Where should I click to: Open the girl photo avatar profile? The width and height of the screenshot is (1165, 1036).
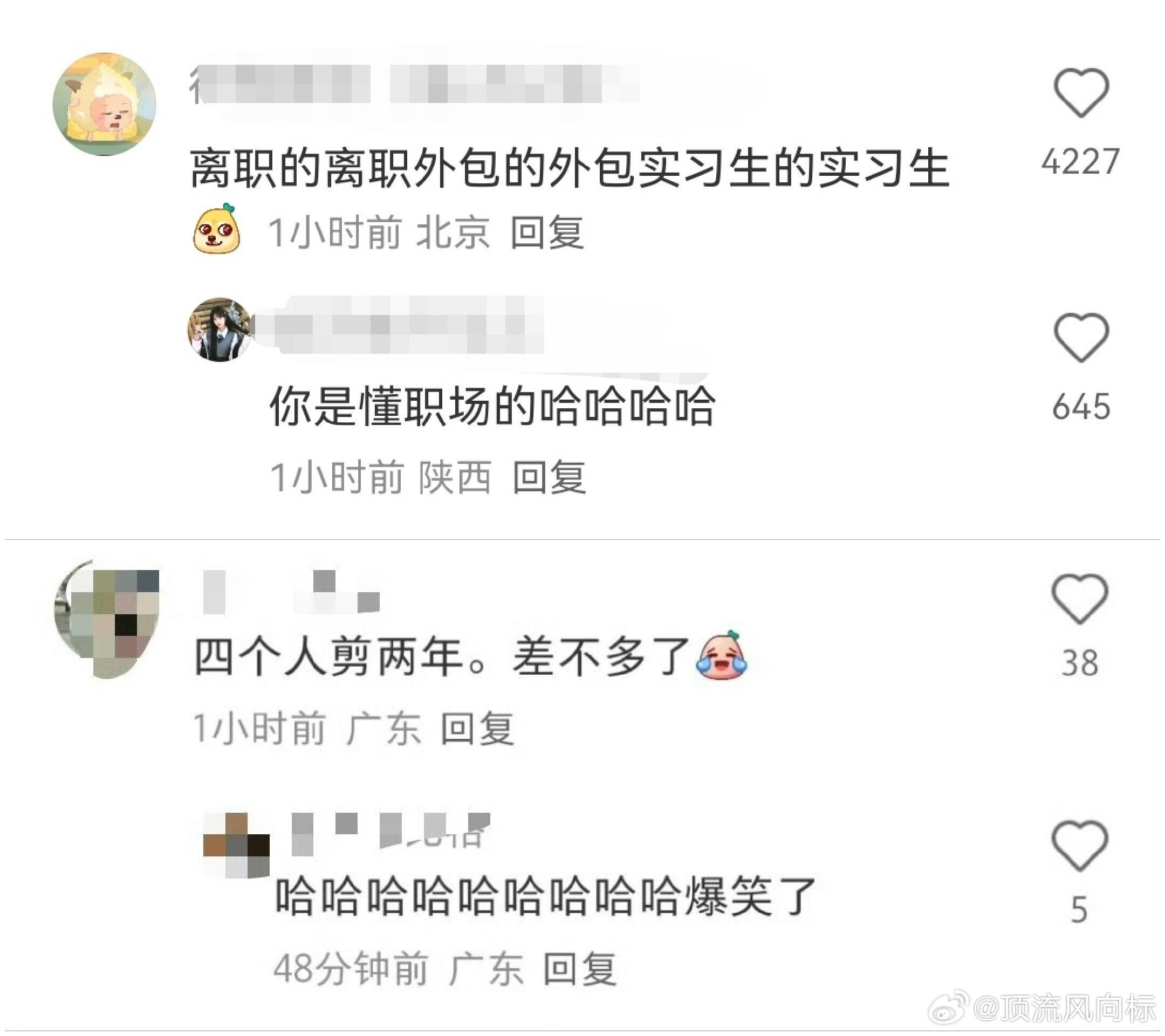(220, 330)
